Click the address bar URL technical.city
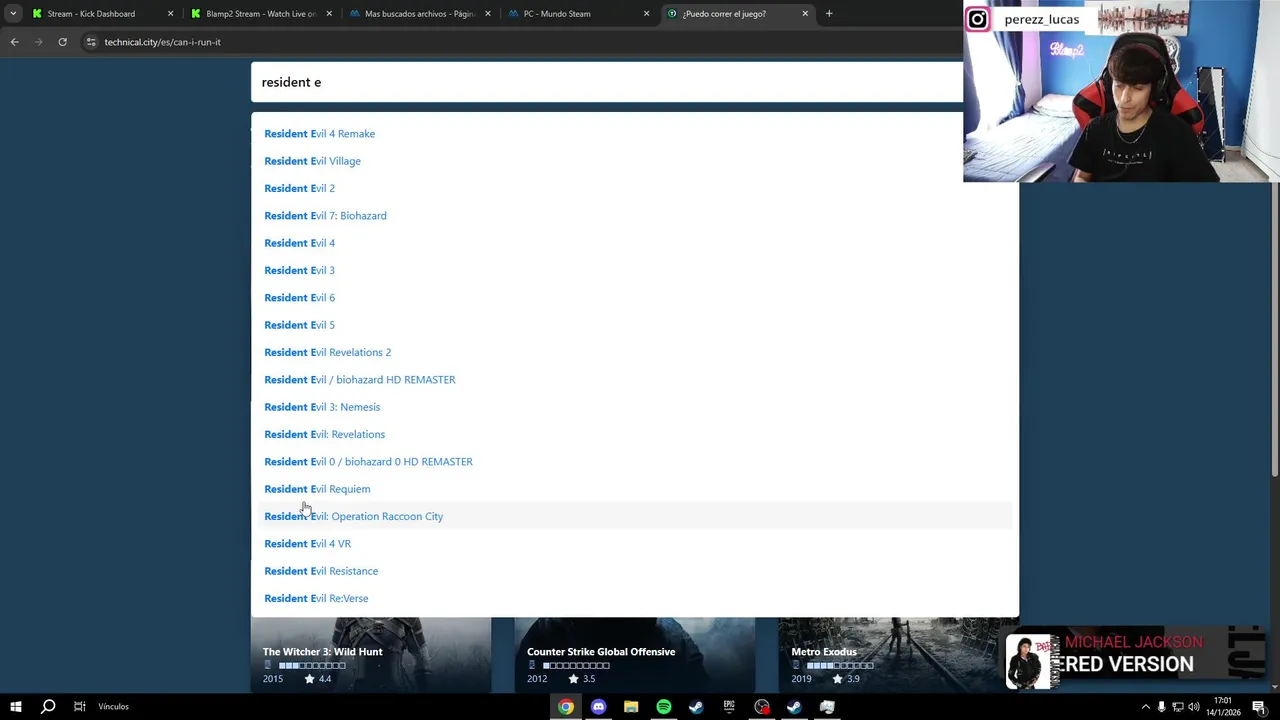 coord(162,42)
